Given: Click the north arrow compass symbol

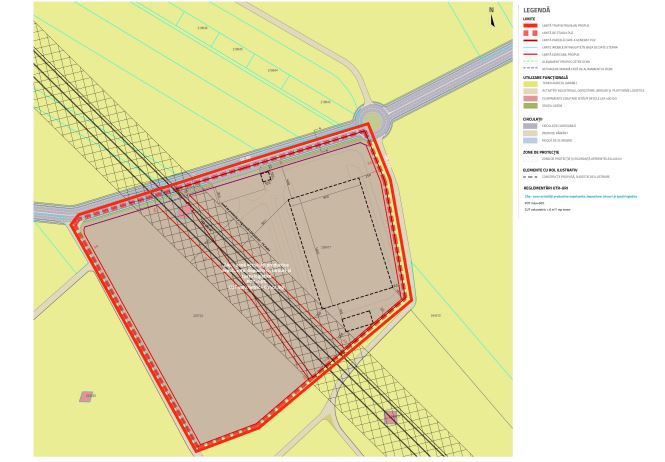Looking at the screenshot, I should 491,12.
